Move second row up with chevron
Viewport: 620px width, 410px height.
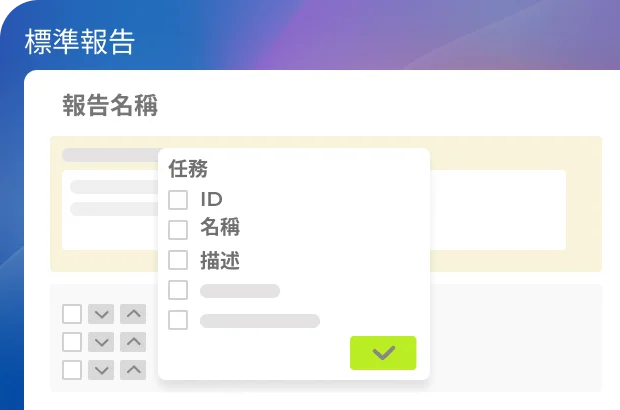click(133, 342)
